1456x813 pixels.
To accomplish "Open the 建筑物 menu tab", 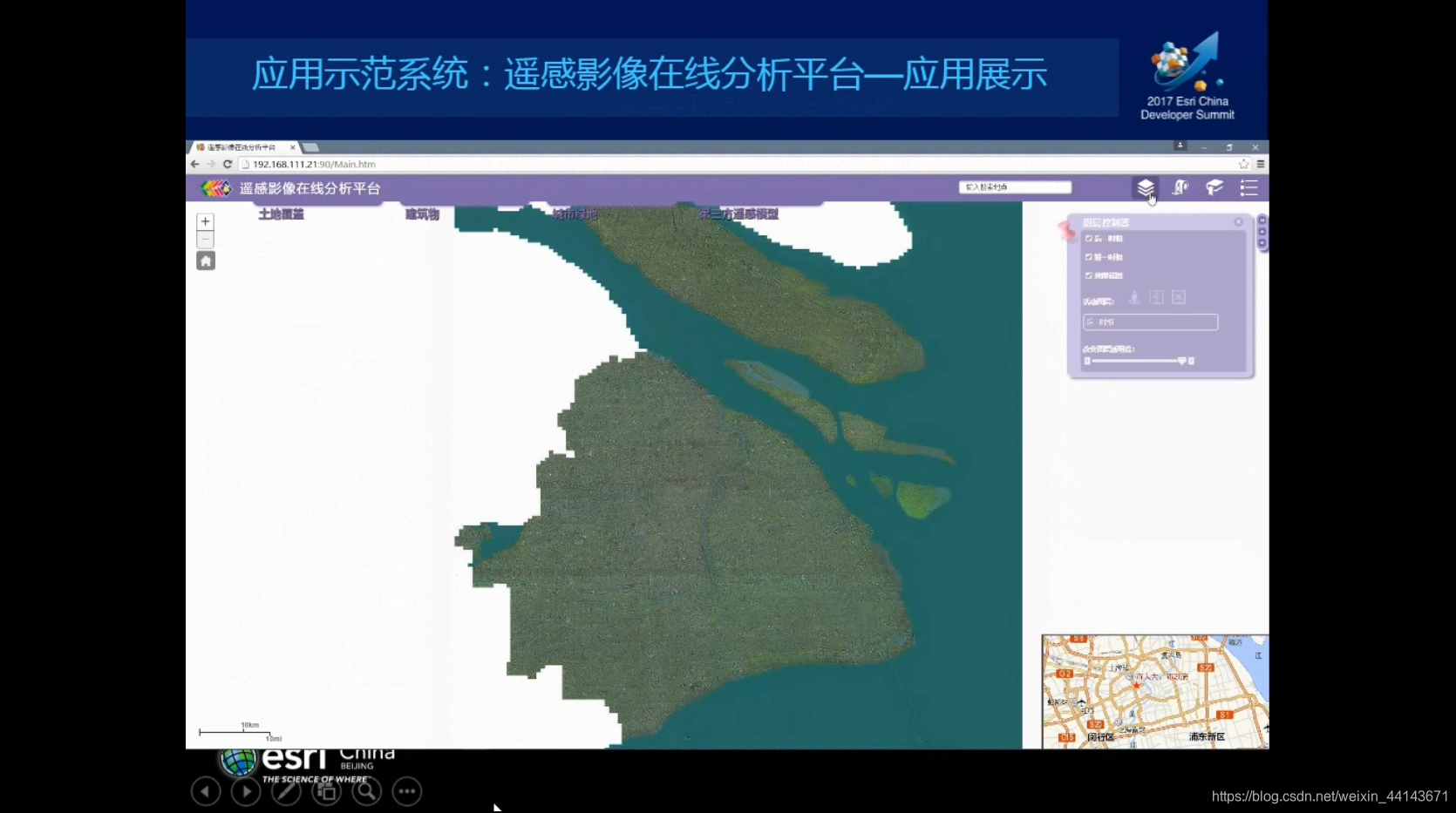I will [422, 214].
